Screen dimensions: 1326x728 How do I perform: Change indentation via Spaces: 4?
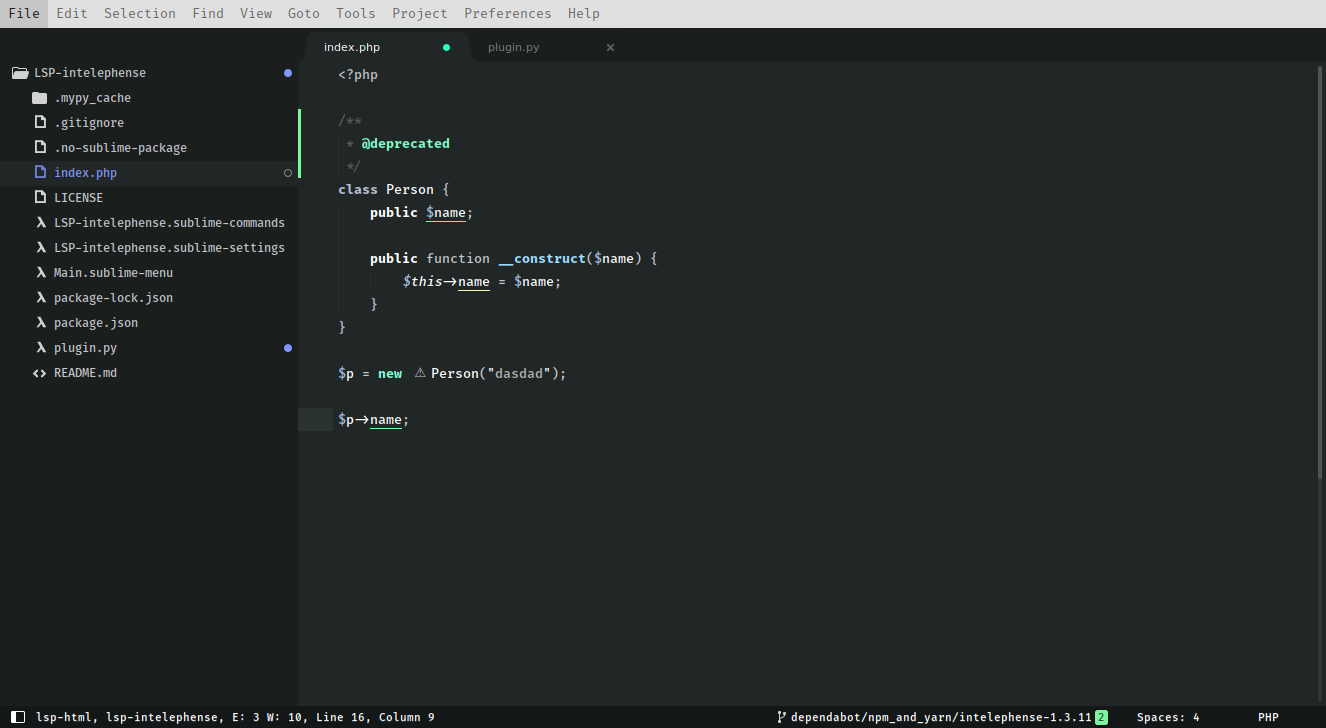[x=1168, y=717]
